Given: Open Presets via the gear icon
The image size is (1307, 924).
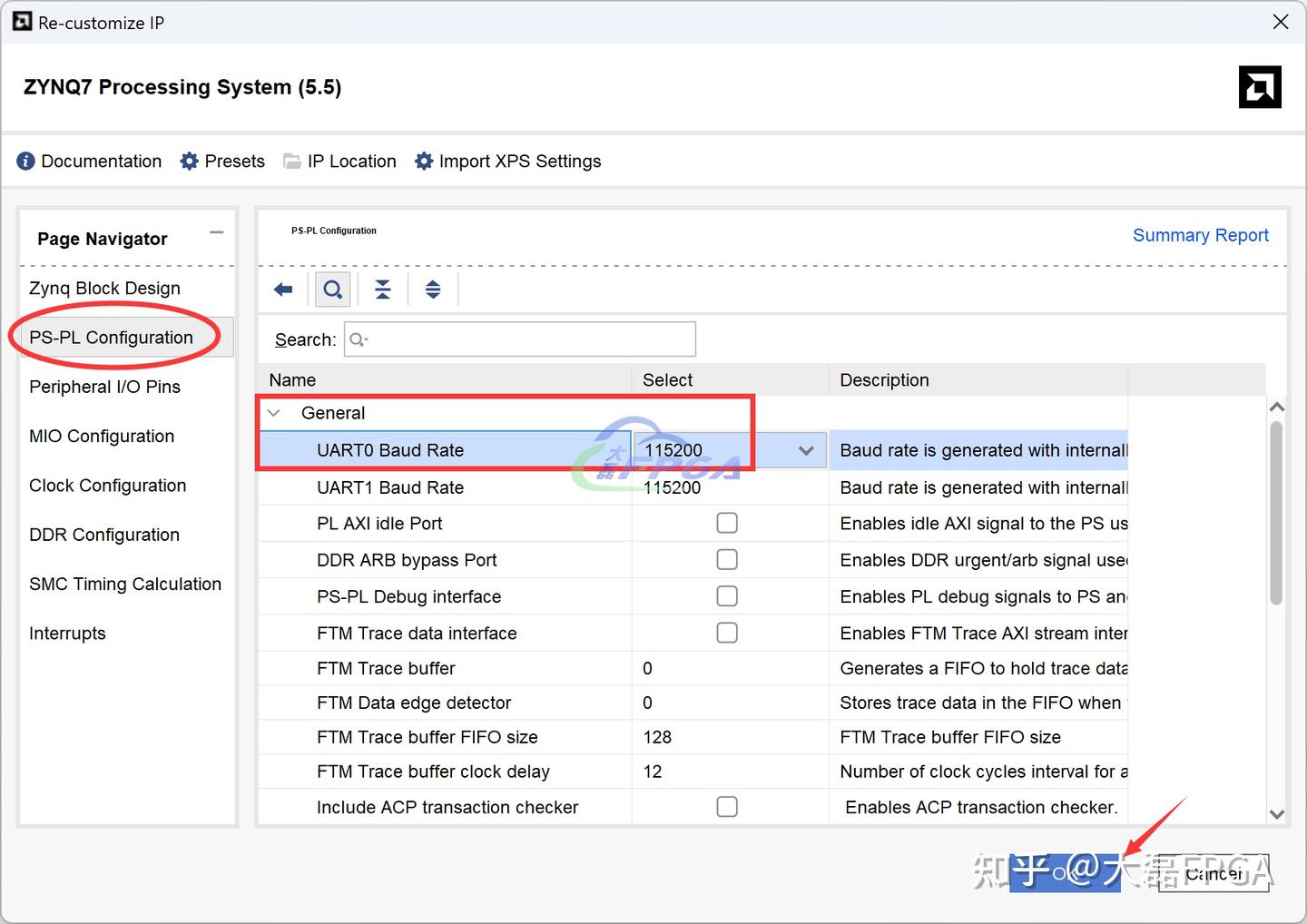Looking at the screenshot, I should pos(189,162).
